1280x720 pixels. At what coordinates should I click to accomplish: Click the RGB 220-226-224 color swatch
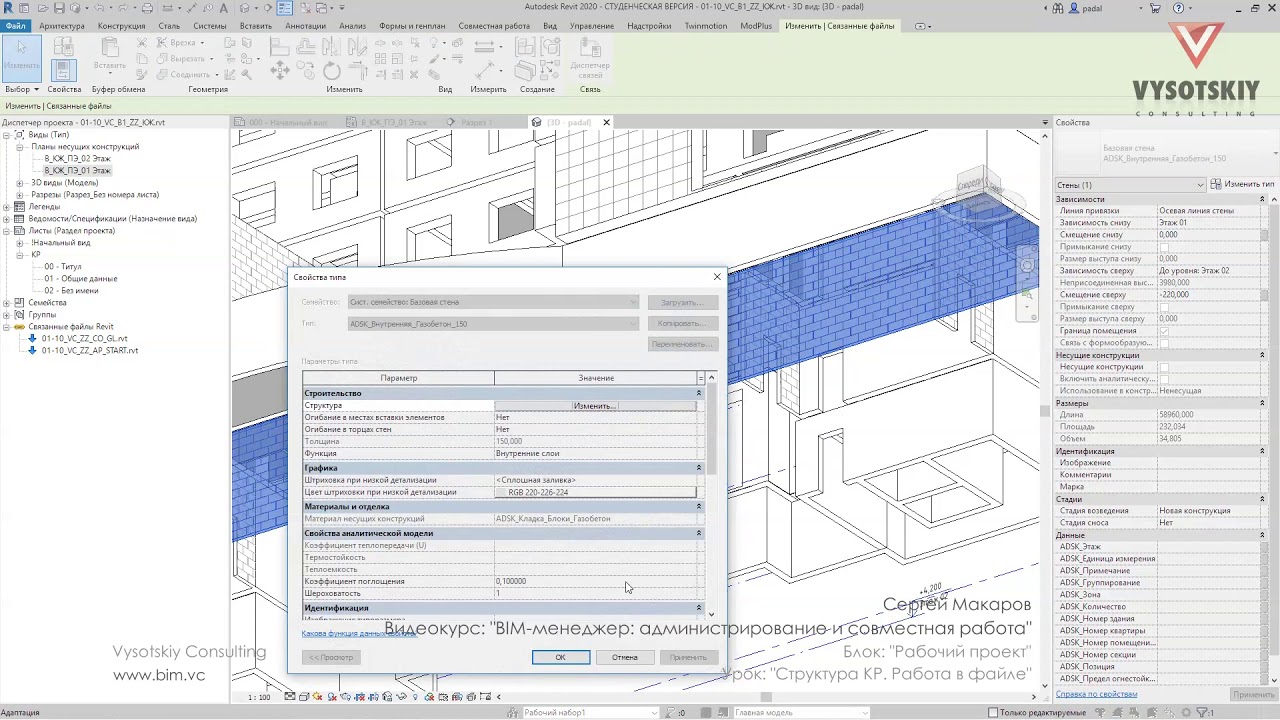click(x=595, y=492)
